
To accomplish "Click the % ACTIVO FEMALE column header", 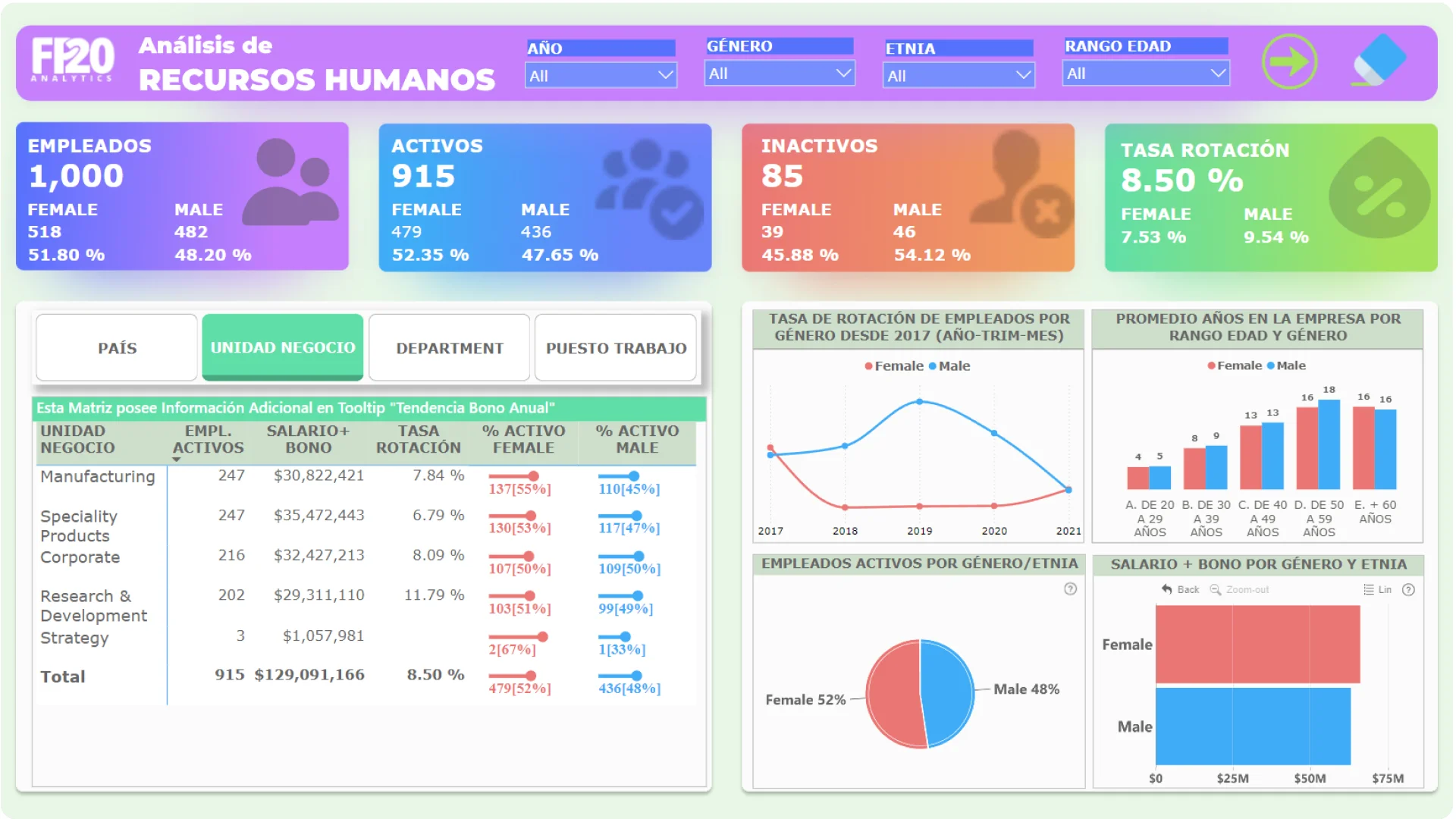I will click(x=523, y=439).
